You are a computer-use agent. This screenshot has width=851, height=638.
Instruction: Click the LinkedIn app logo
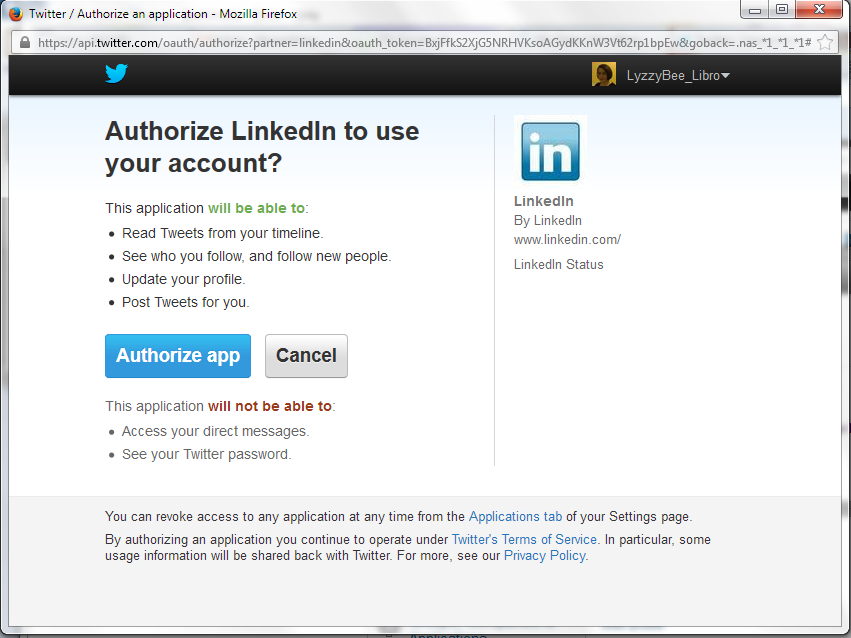[x=550, y=151]
